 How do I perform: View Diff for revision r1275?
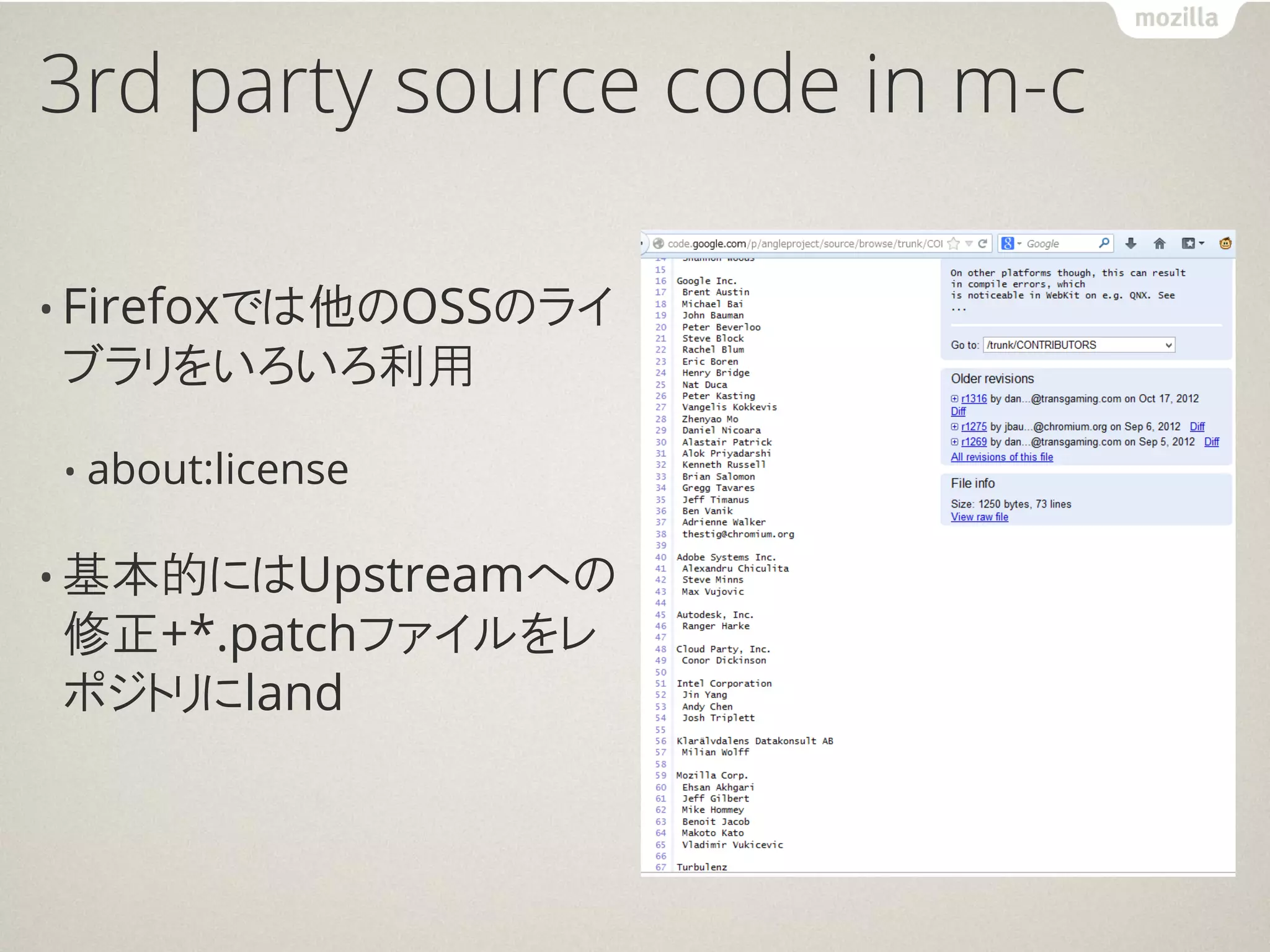(x=1197, y=426)
